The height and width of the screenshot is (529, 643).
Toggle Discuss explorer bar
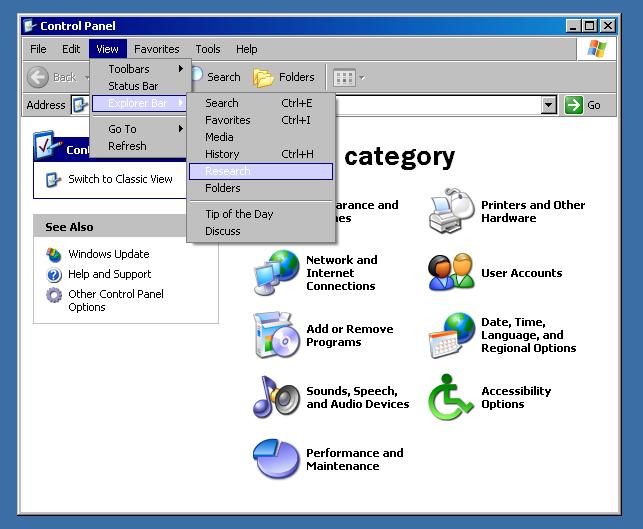[x=261, y=231]
